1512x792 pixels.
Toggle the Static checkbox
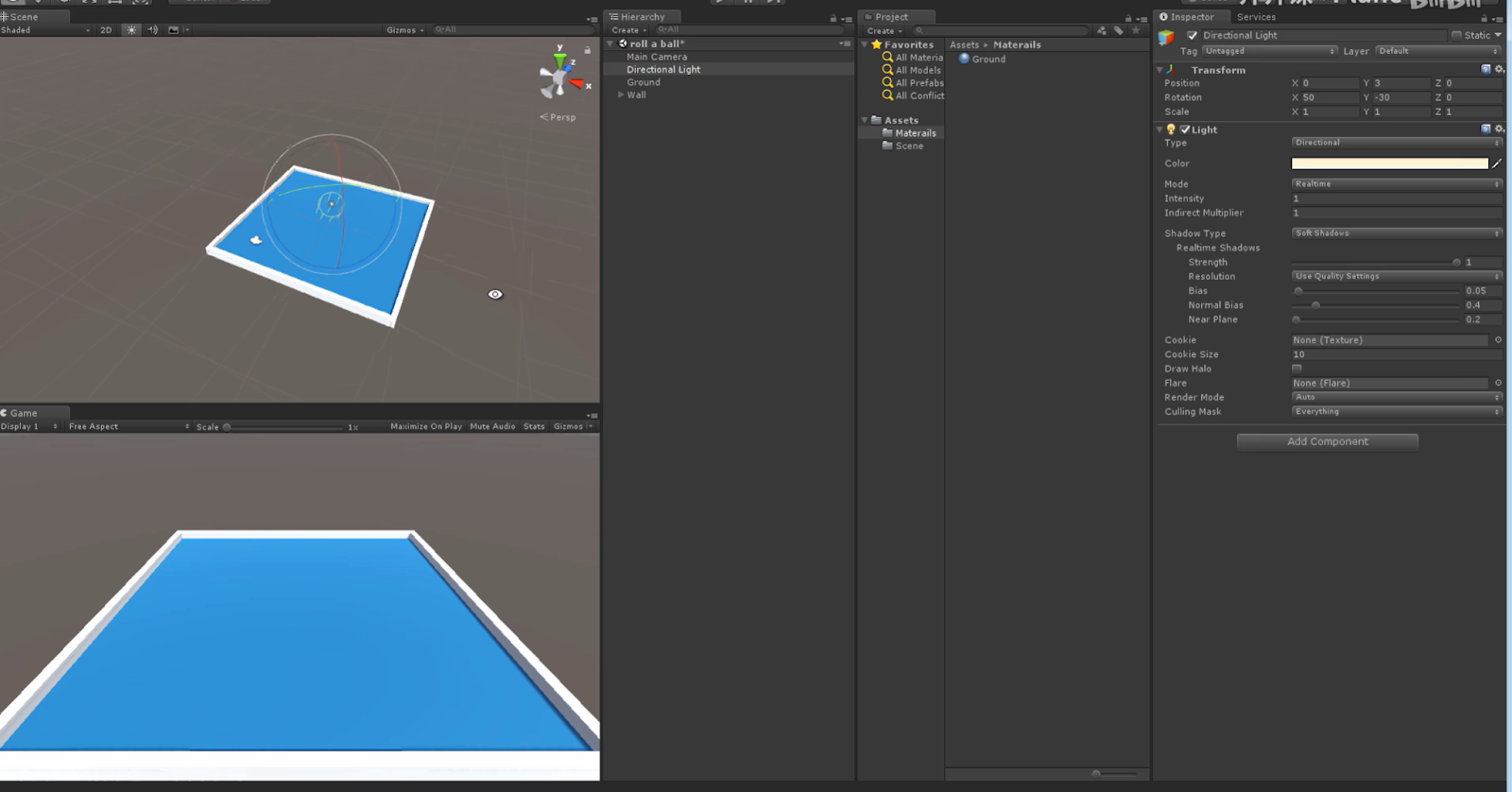(1456, 35)
